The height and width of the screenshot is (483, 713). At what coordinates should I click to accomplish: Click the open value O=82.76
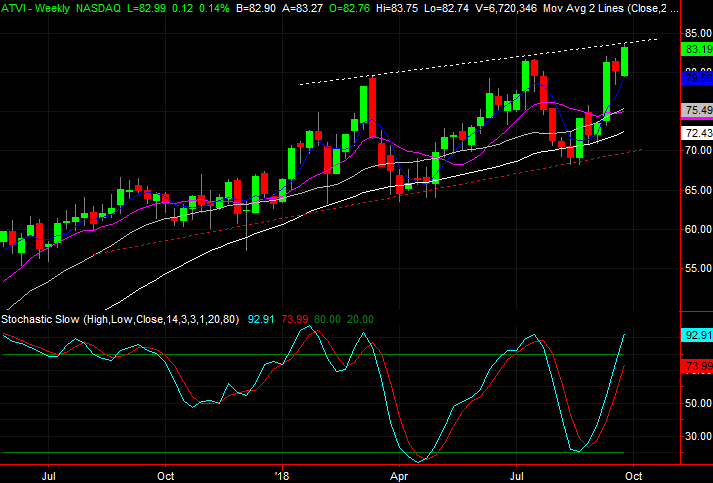pos(349,8)
